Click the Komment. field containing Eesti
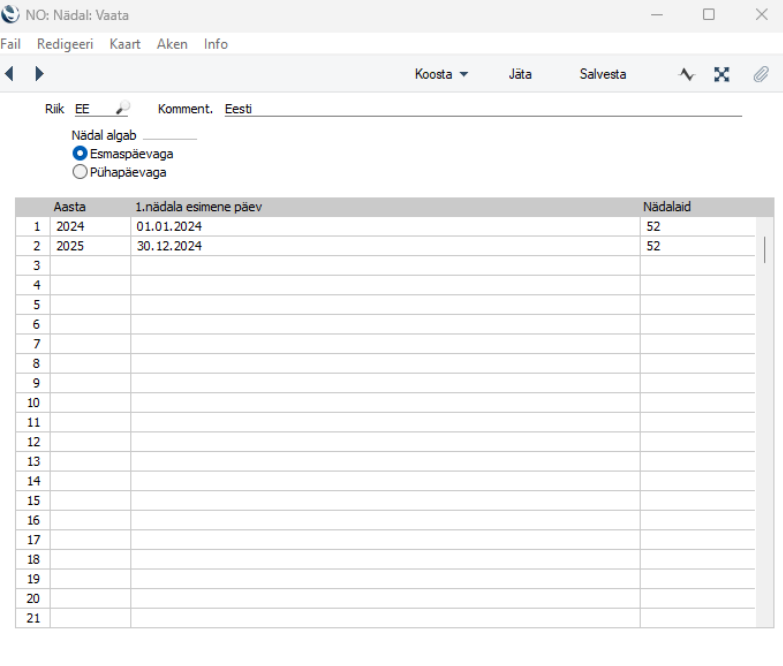This screenshot has height=666, width=783. tap(483, 109)
